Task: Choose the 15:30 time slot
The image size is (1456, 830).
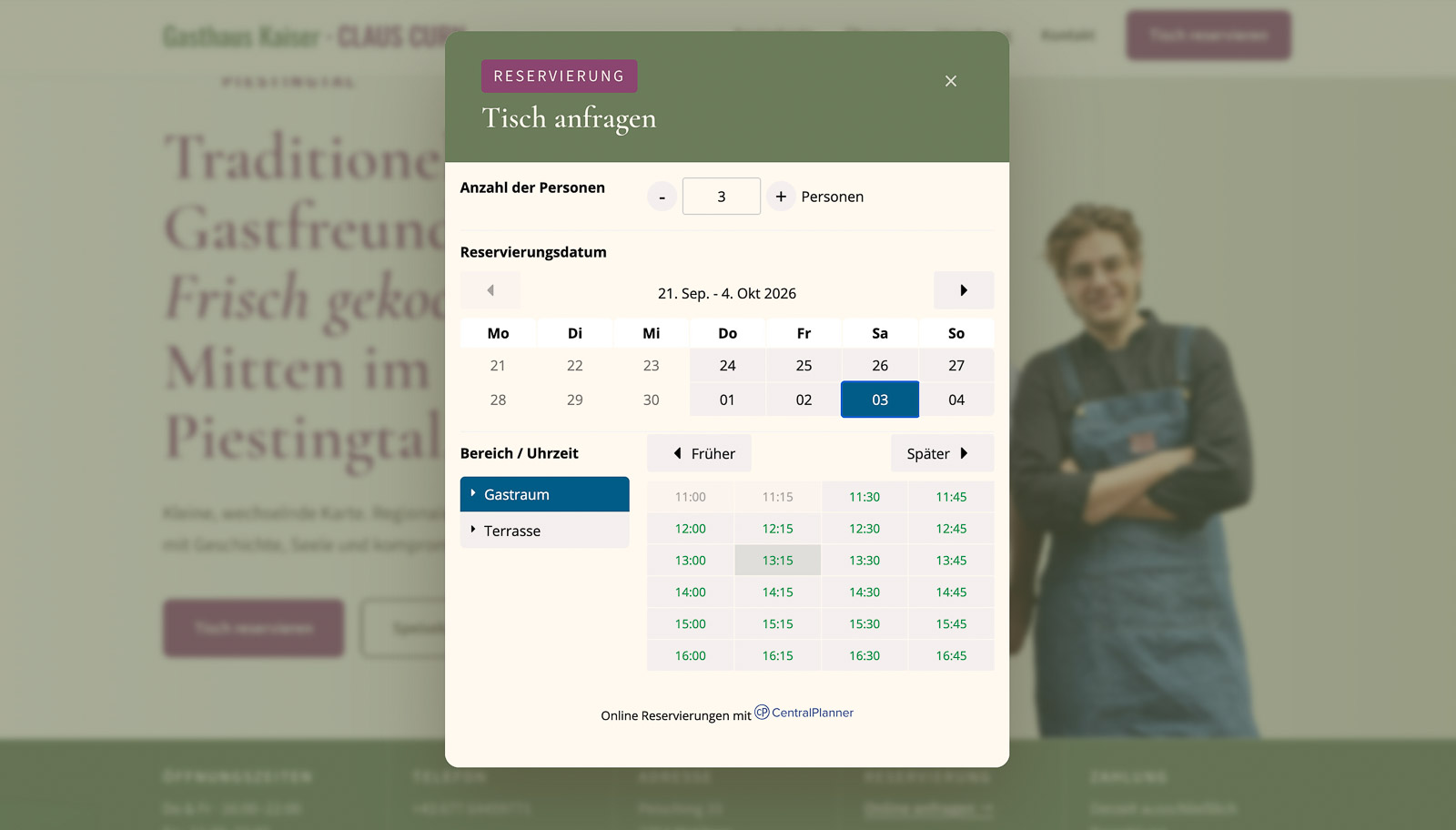Action: coord(864,624)
